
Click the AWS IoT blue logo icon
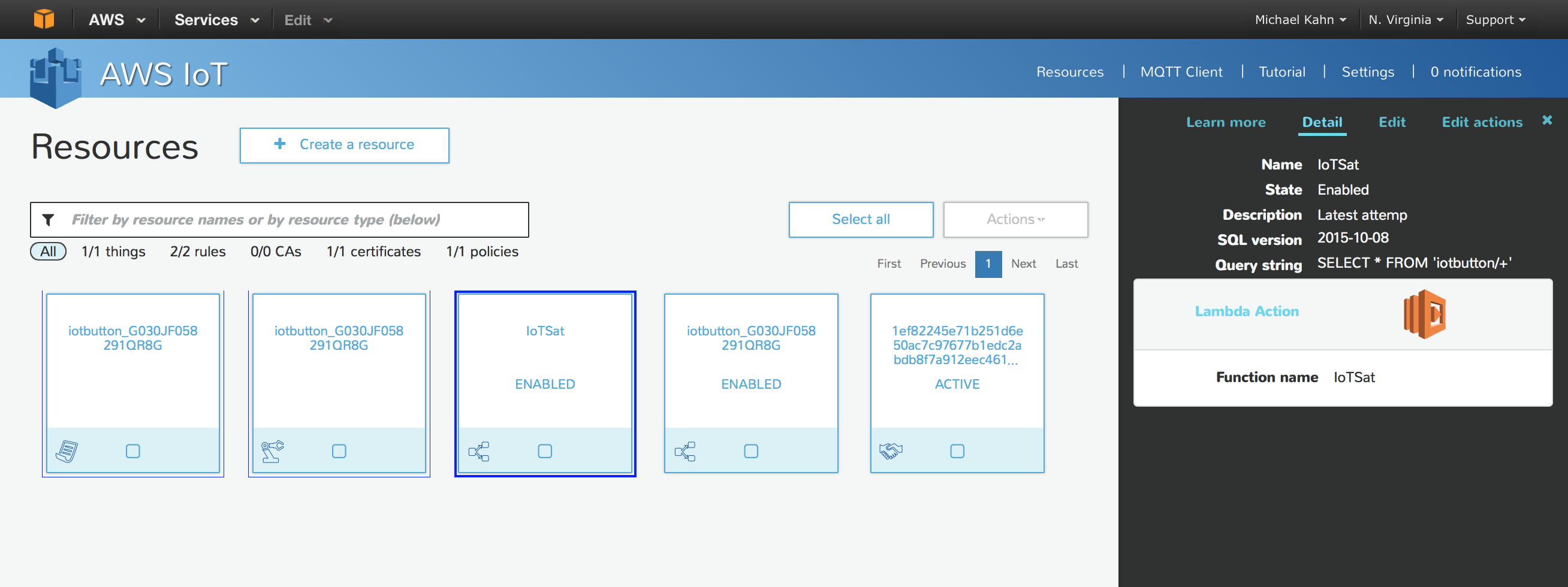pyautogui.click(x=55, y=78)
